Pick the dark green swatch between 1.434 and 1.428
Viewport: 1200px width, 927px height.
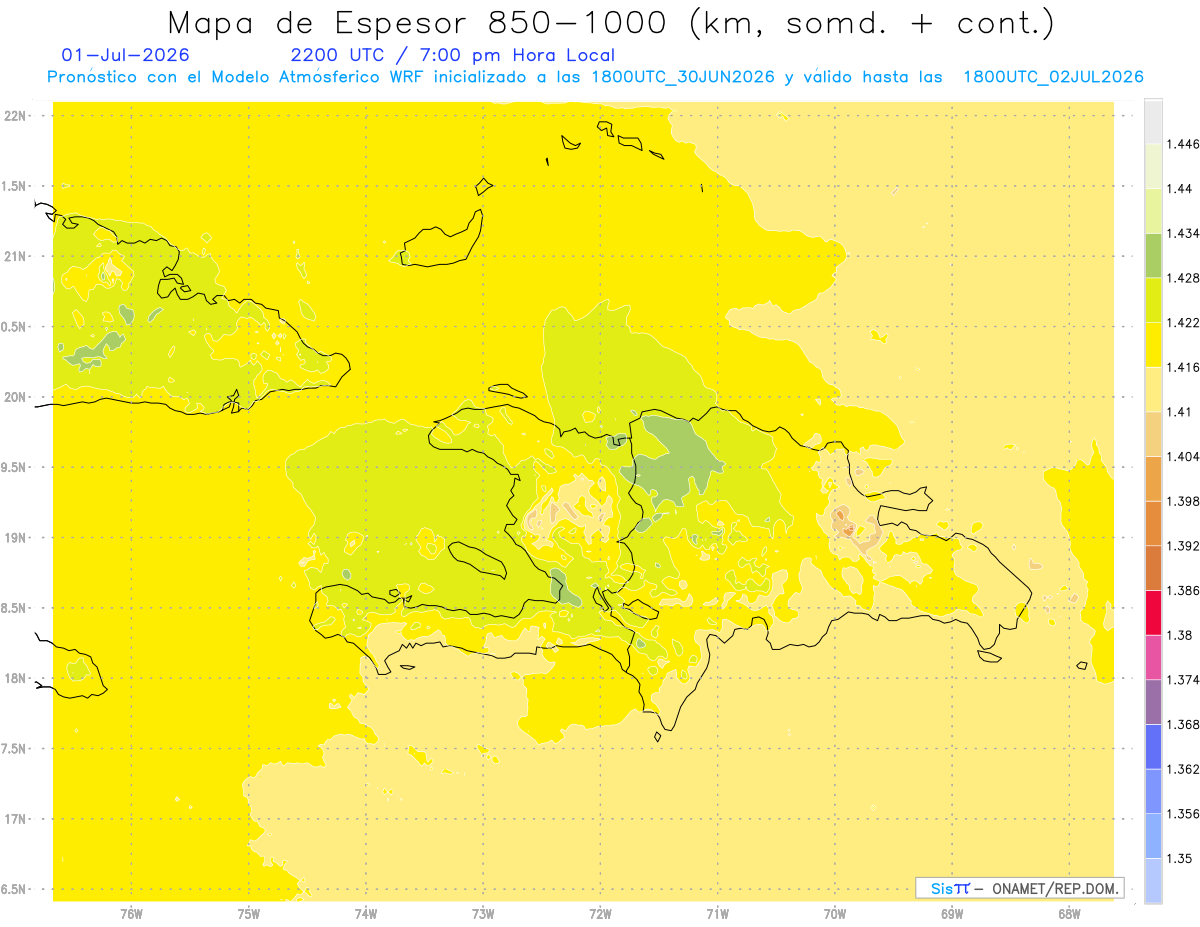pos(1153,256)
